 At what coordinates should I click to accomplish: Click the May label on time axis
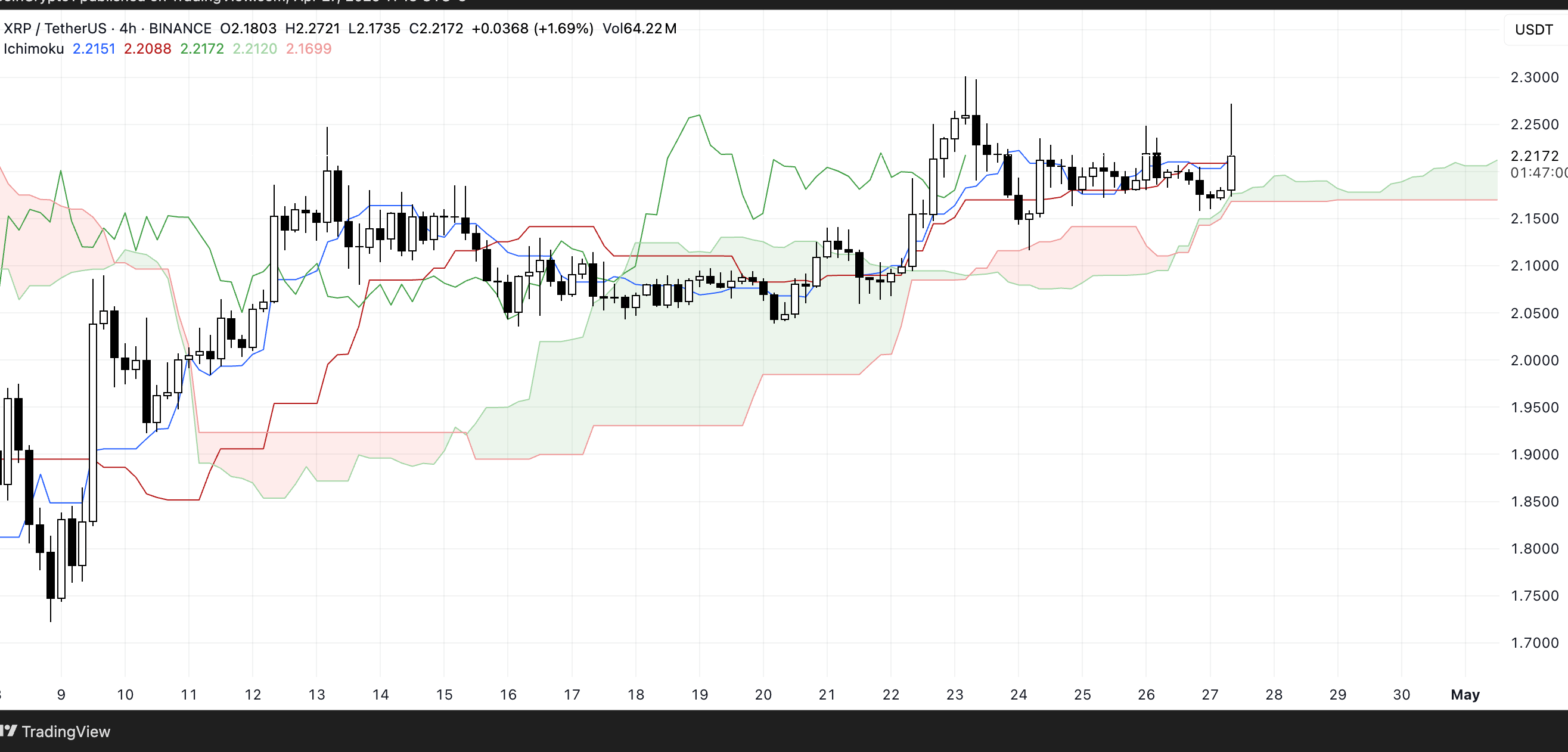(1465, 694)
